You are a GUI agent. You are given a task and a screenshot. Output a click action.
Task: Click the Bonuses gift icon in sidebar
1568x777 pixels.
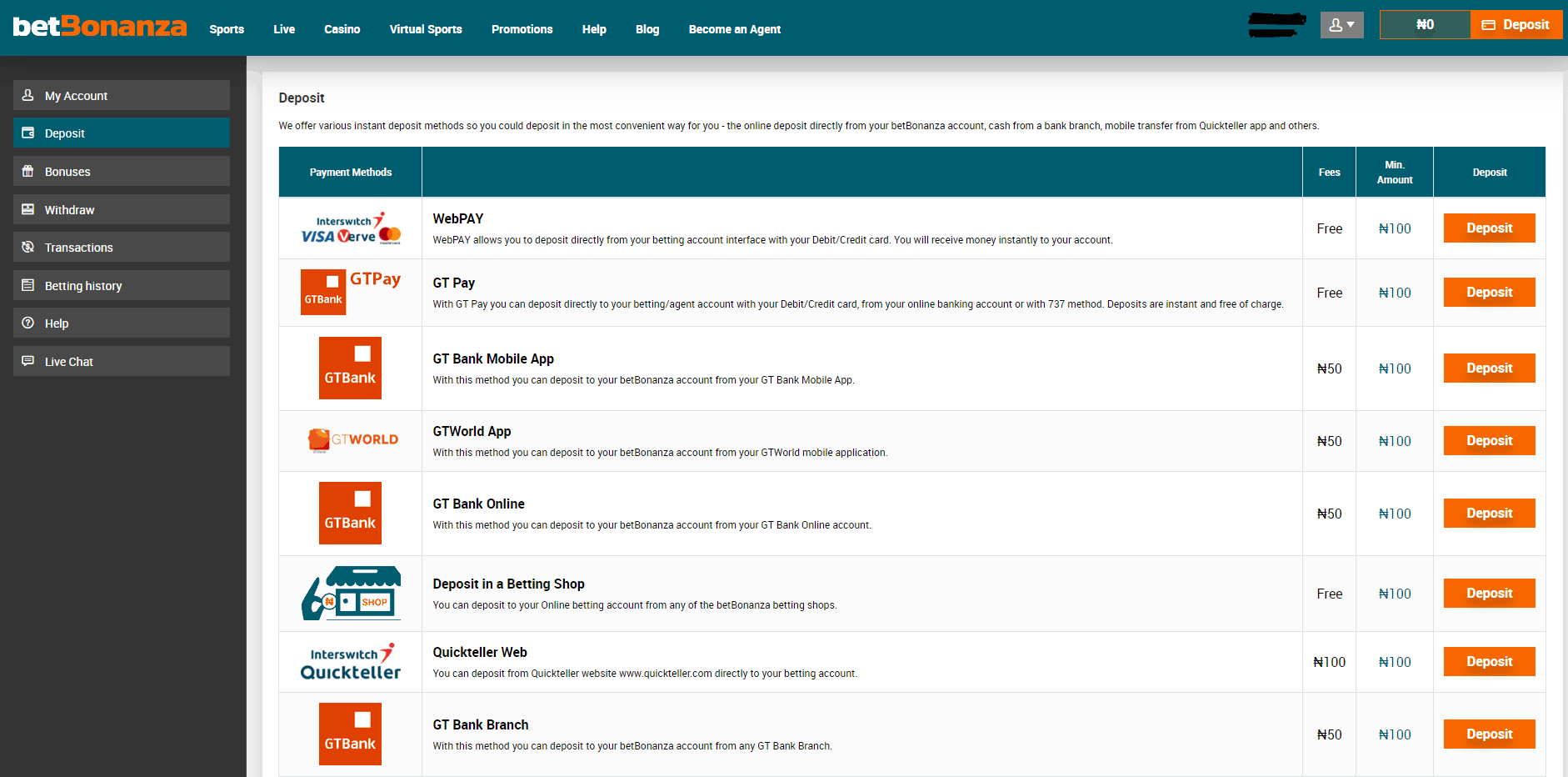(28, 172)
